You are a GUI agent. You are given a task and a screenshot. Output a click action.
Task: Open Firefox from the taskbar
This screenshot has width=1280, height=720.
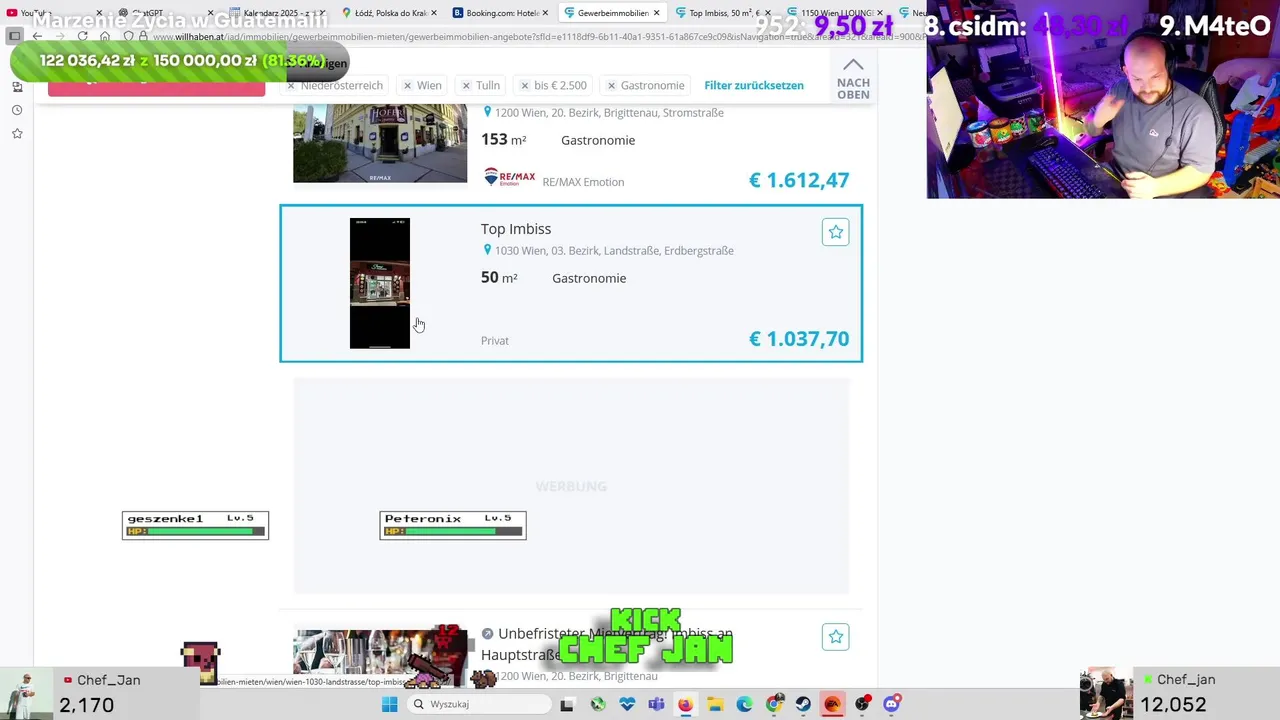[685, 704]
